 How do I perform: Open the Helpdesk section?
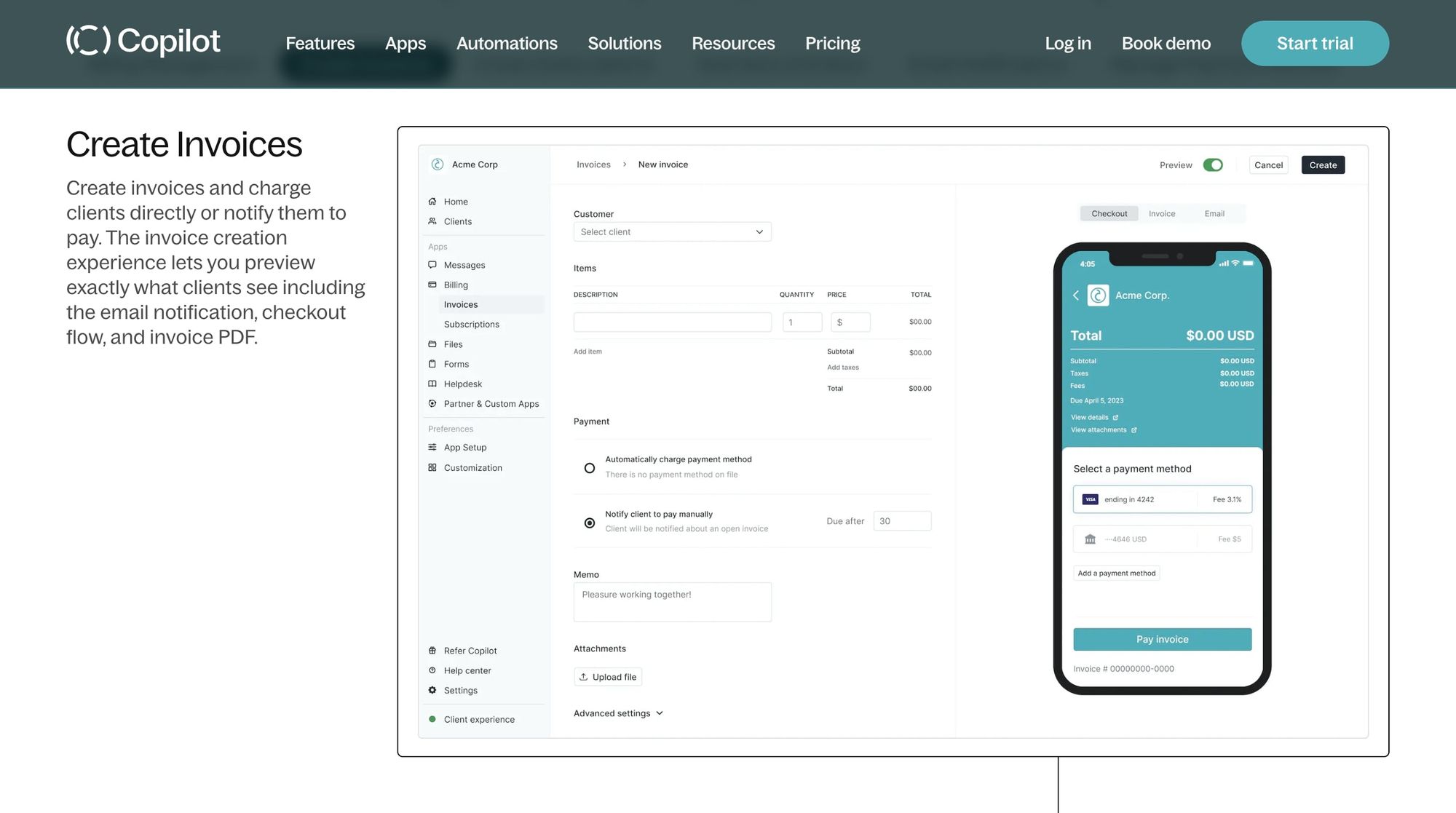[463, 384]
